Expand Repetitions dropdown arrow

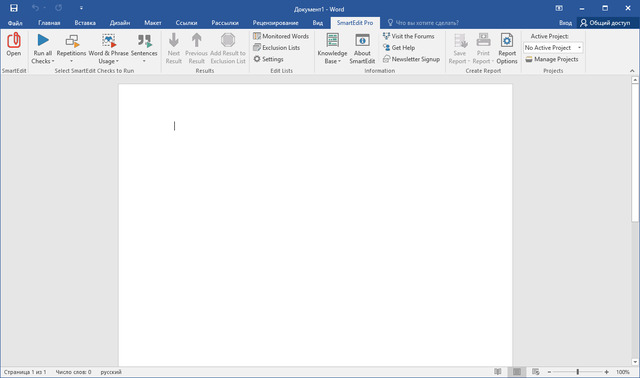click(71, 61)
